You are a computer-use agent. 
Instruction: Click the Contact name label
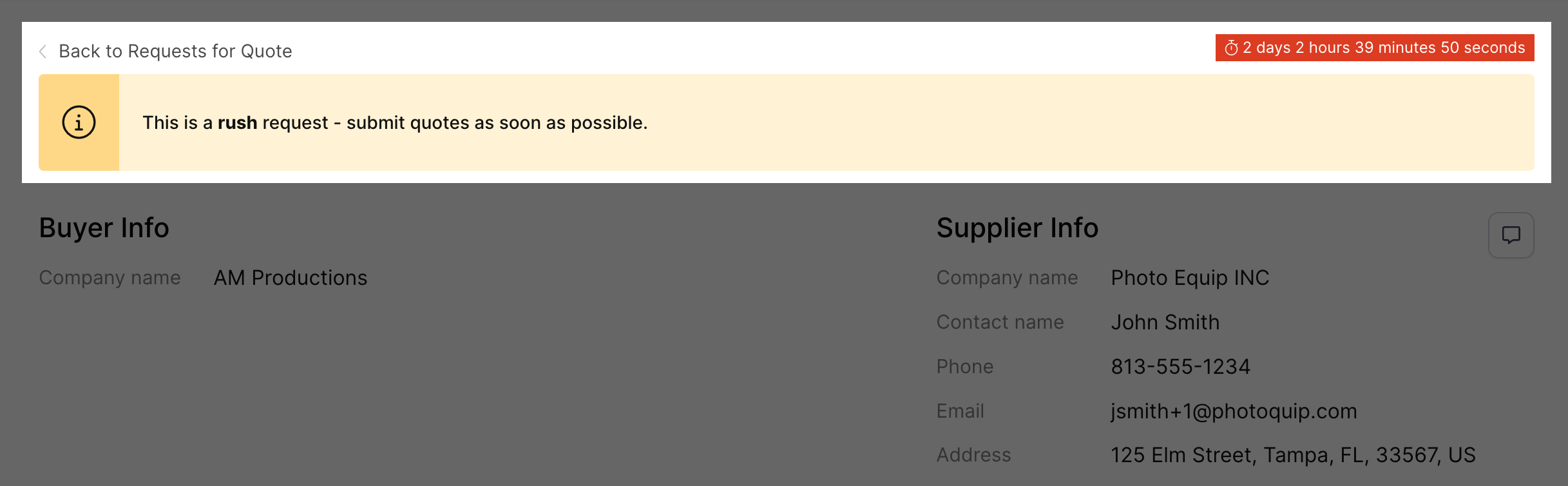point(1000,322)
